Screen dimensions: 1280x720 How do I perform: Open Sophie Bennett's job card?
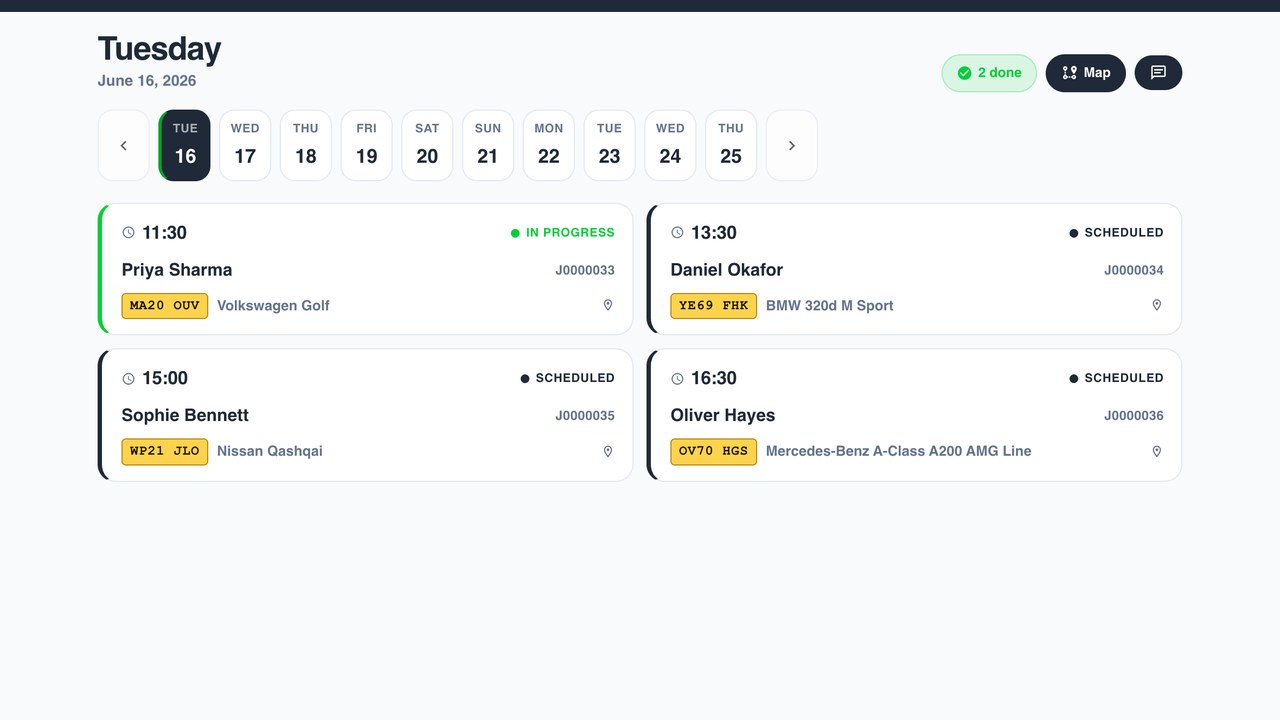[x=366, y=415]
